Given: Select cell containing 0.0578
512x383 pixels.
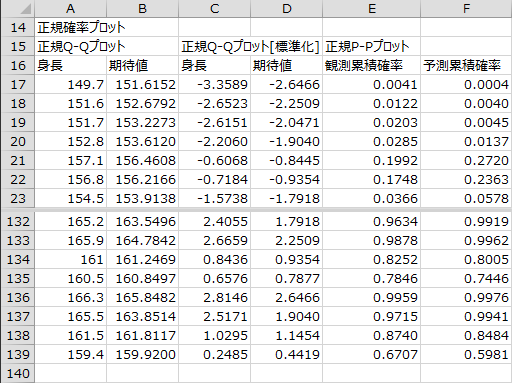Looking at the screenshot, I should pyautogui.click(x=466, y=198).
